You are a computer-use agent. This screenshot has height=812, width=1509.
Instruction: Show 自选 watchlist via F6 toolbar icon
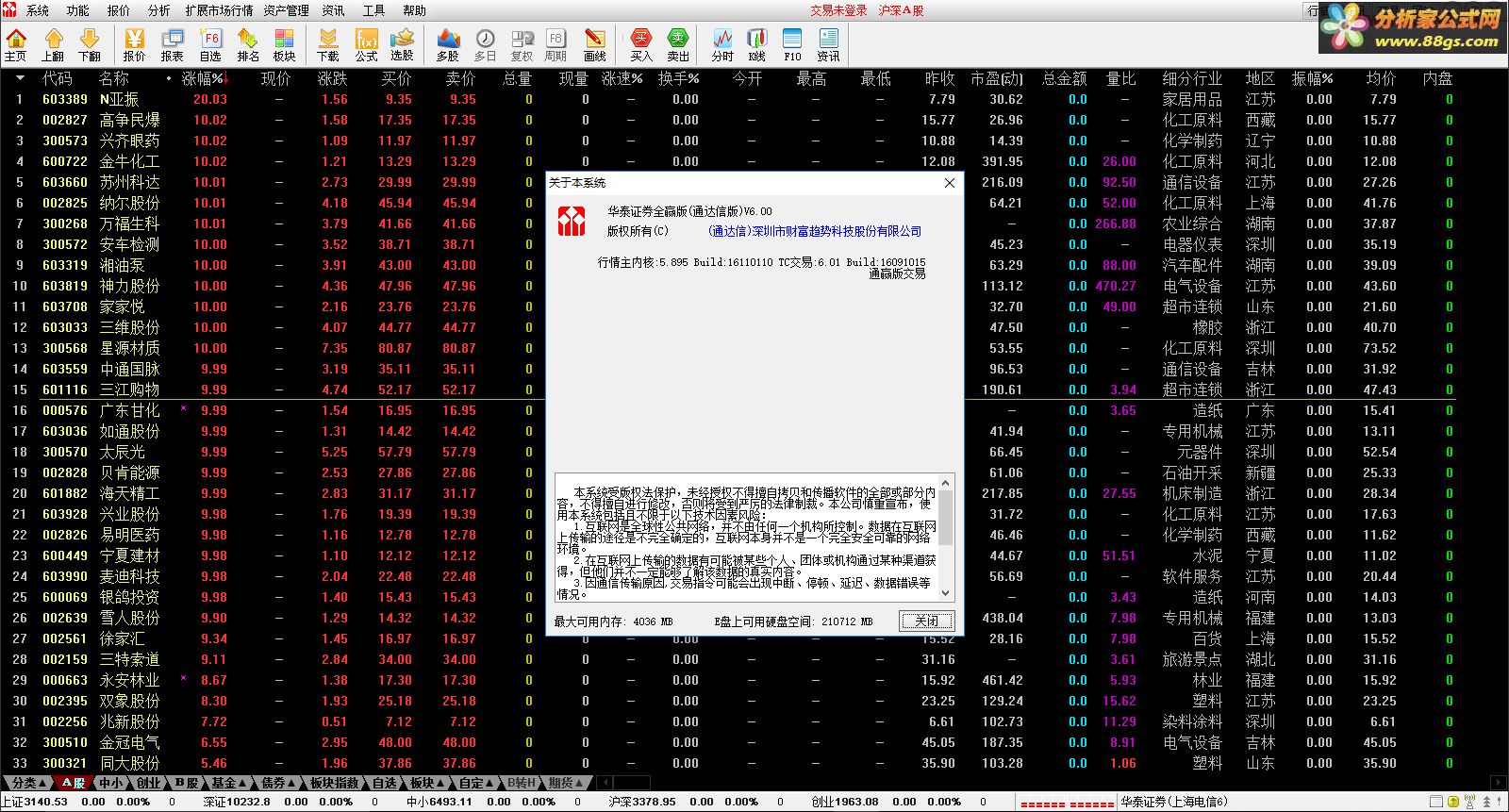tap(210, 44)
